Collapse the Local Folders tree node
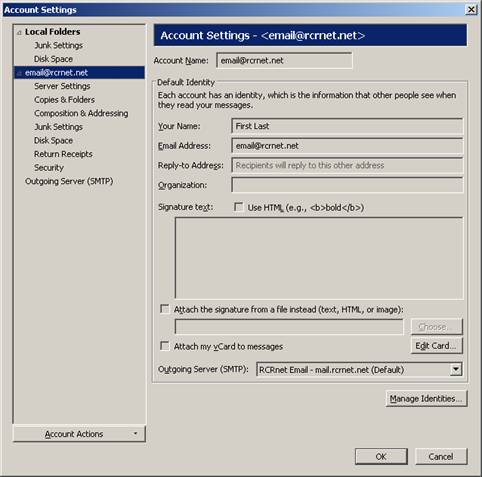This screenshot has width=482, height=477. [19, 33]
